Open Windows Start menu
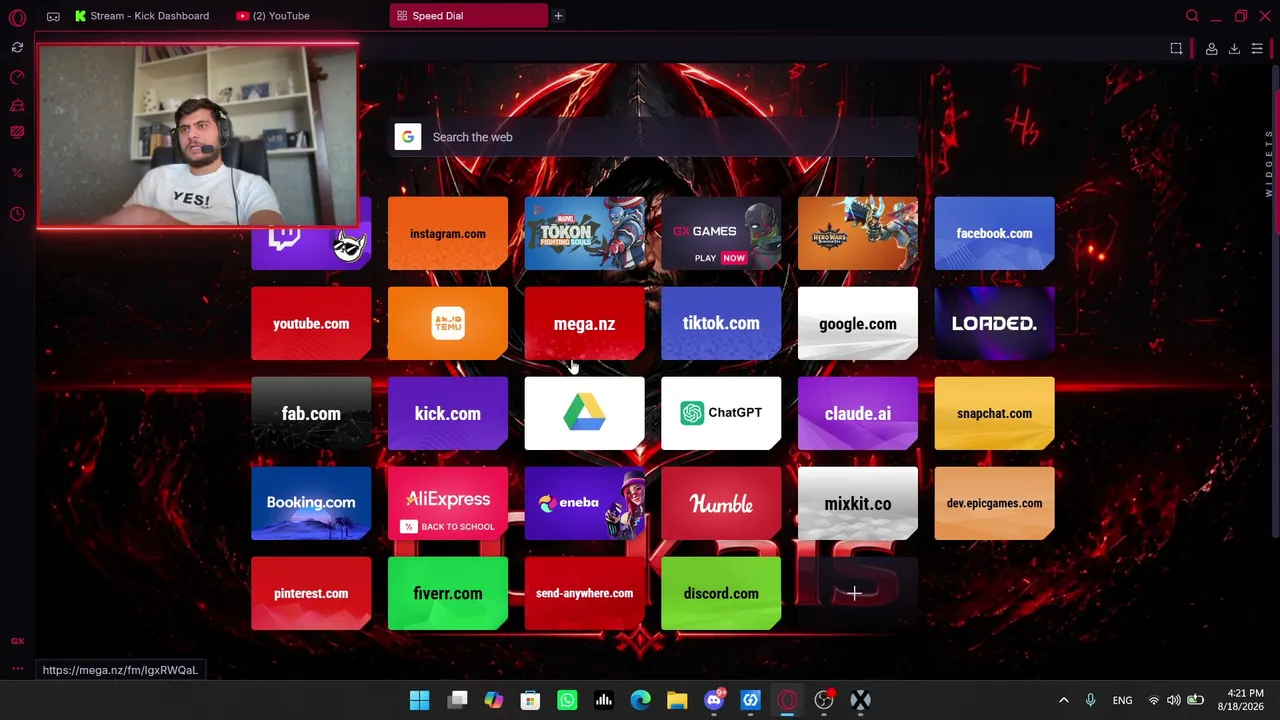The width and height of the screenshot is (1280, 720). (x=420, y=700)
